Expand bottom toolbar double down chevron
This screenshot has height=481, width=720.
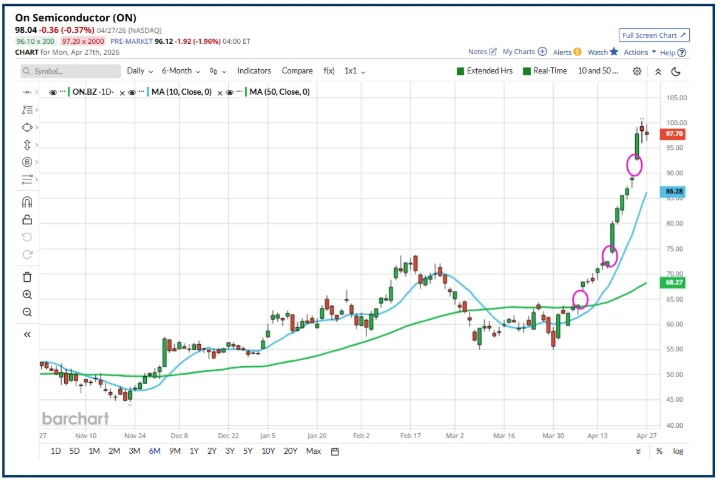(638, 452)
